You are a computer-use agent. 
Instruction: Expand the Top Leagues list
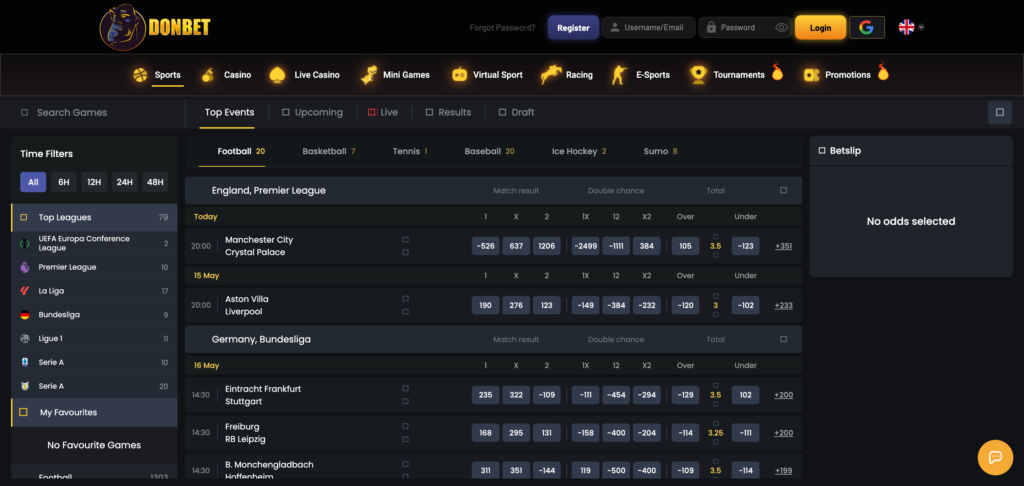coord(94,218)
